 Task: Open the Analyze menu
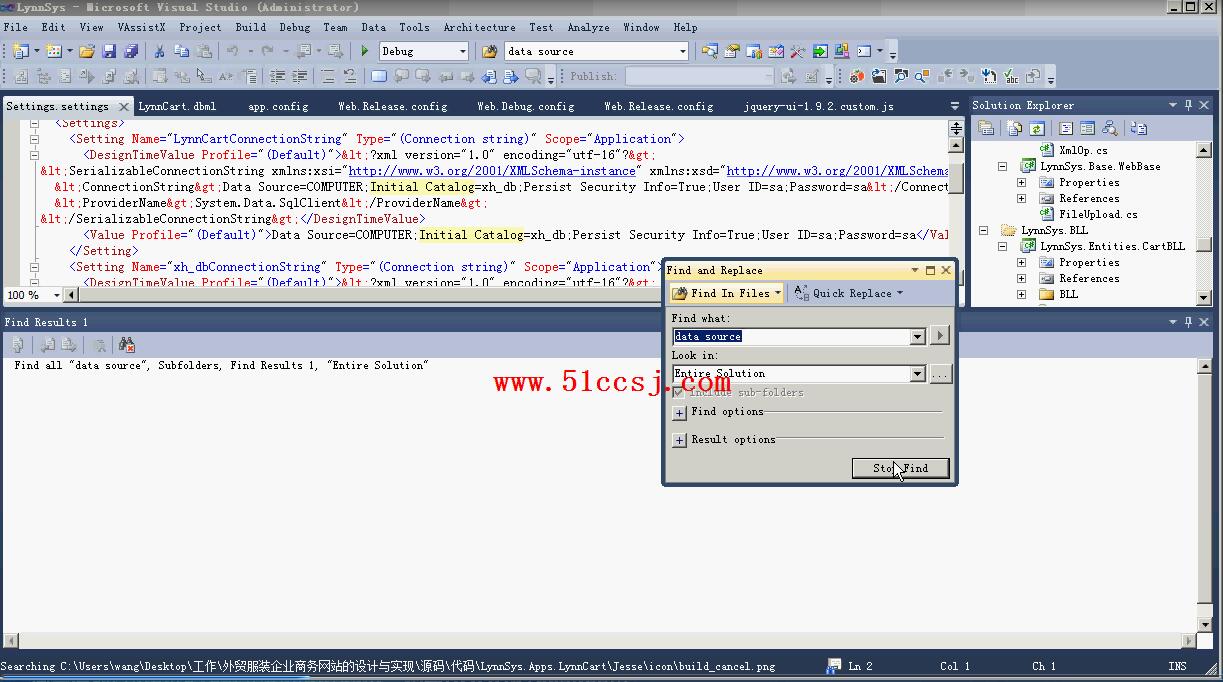click(588, 27)
